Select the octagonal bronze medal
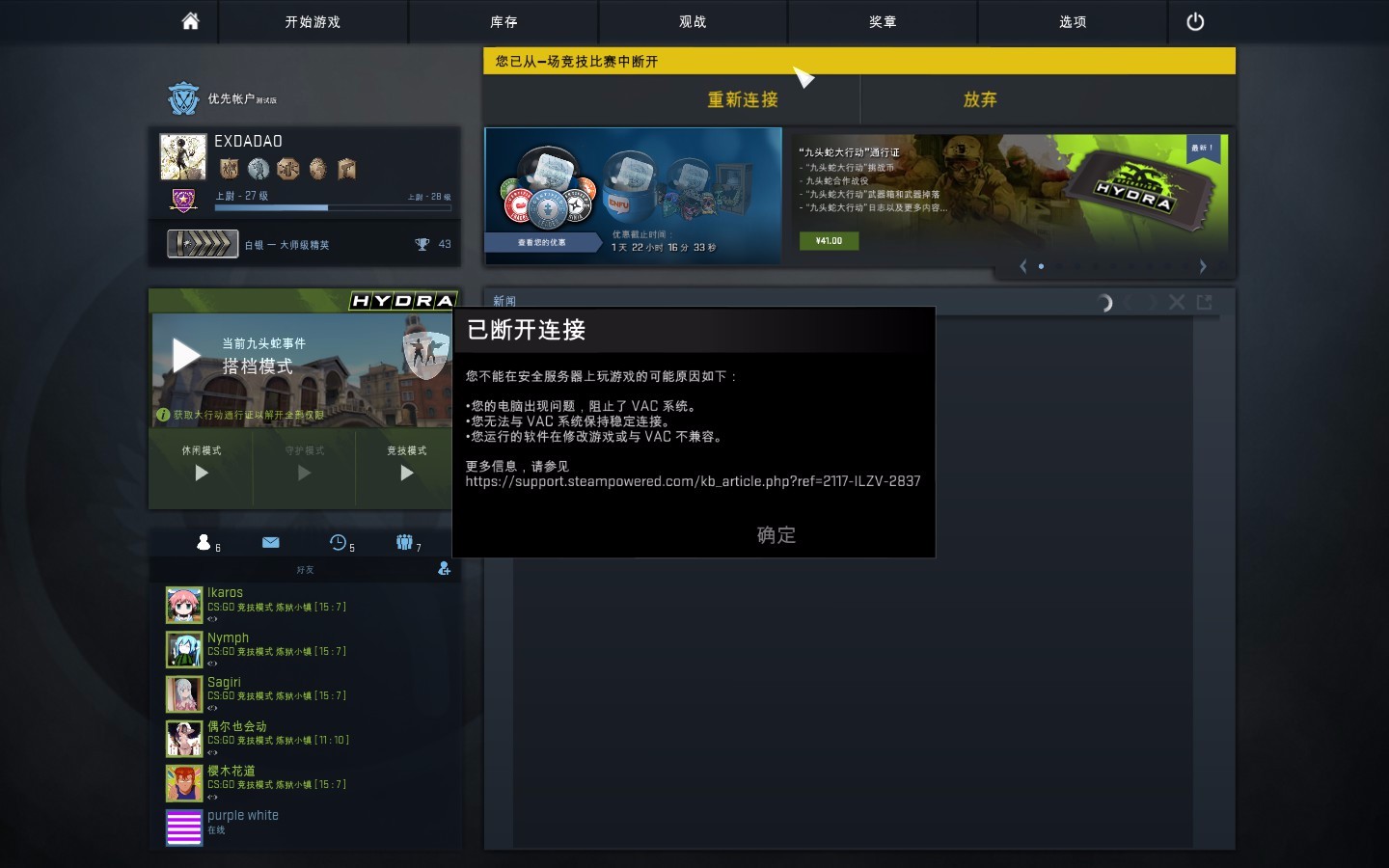The width and height of the screenshot is (1389, 868). 287,169
